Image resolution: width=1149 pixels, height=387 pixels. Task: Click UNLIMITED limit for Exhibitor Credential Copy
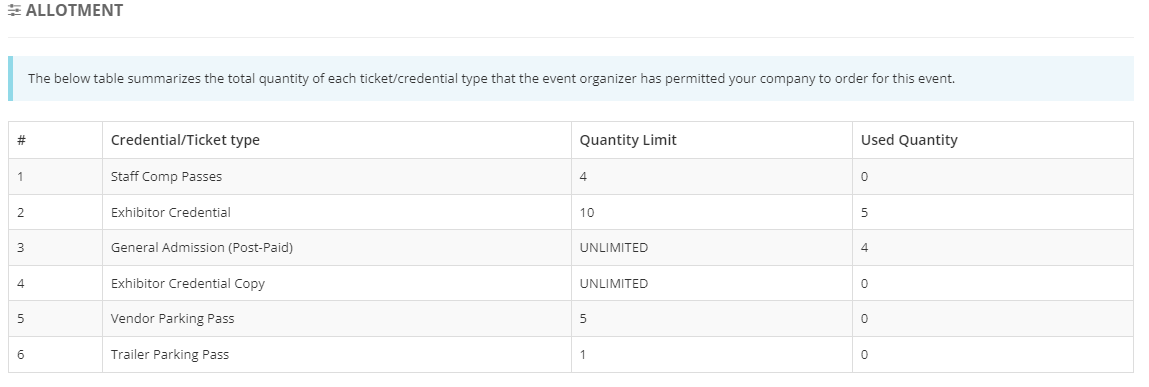pos(614,284)
